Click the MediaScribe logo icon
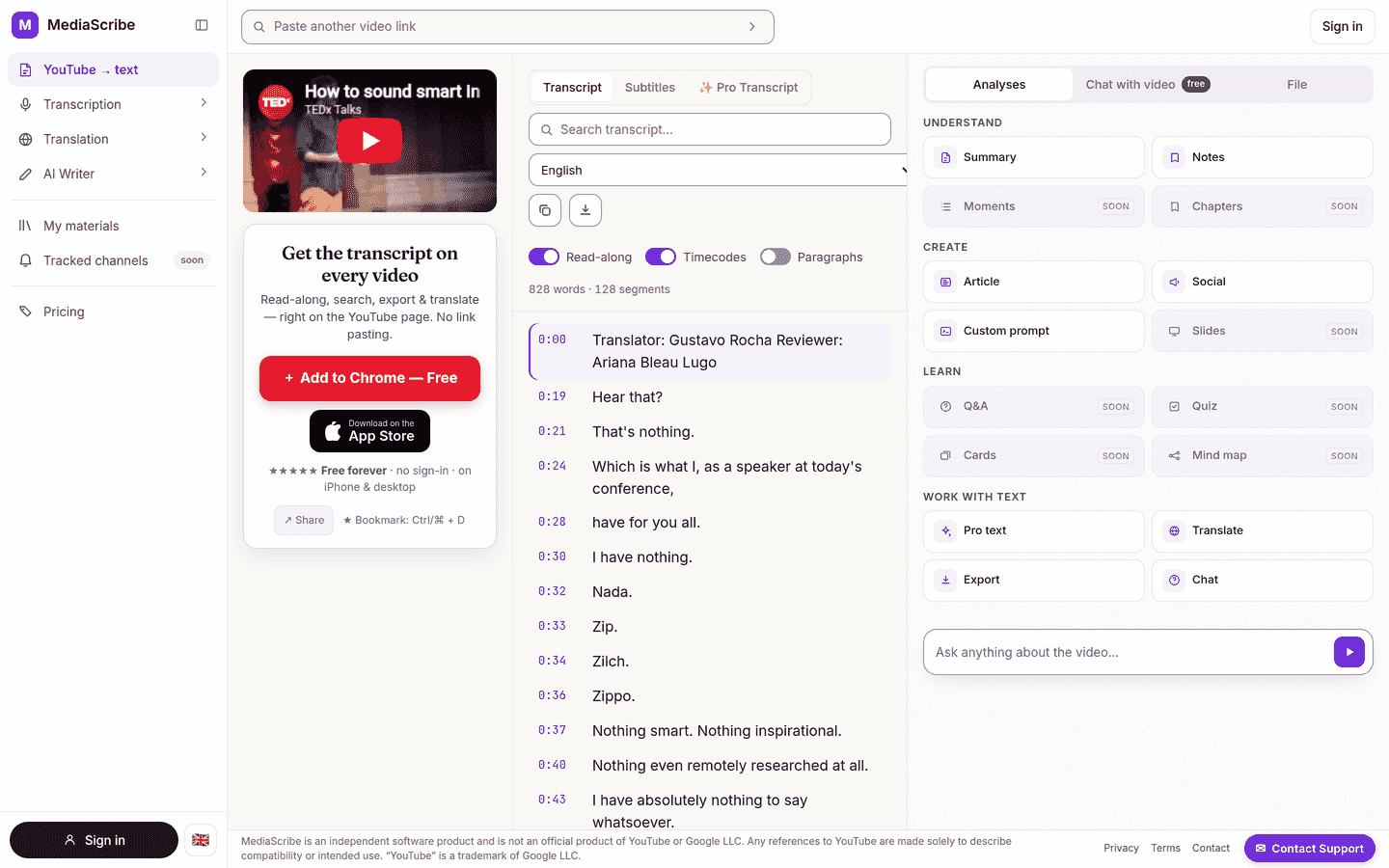Image resolution: width=1389 pixels, height=868 pixels. click(25, 25)
